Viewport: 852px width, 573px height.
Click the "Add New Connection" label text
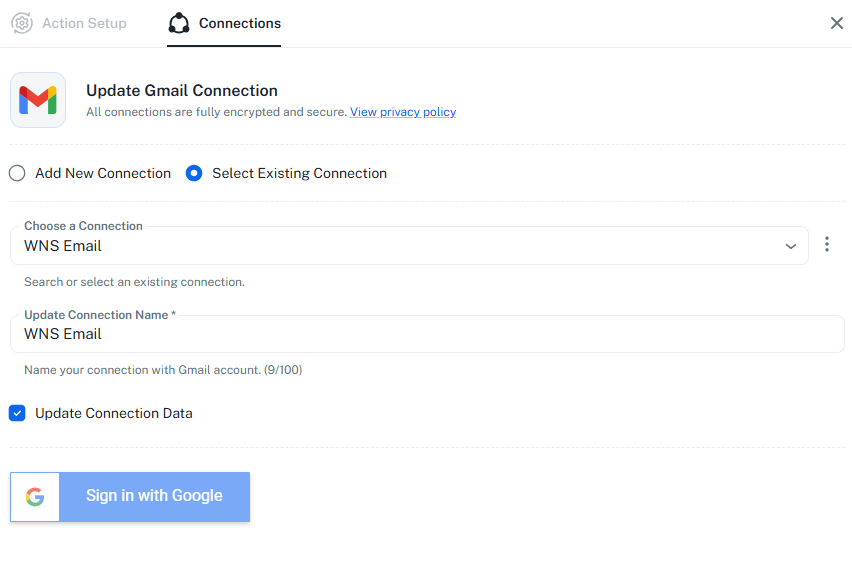[x=103, y=173]
